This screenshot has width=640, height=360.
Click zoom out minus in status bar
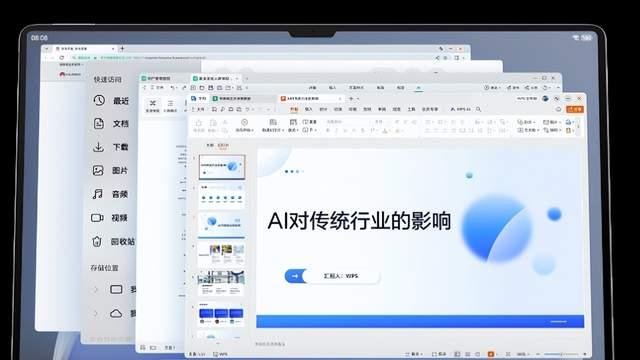(538, 354)
